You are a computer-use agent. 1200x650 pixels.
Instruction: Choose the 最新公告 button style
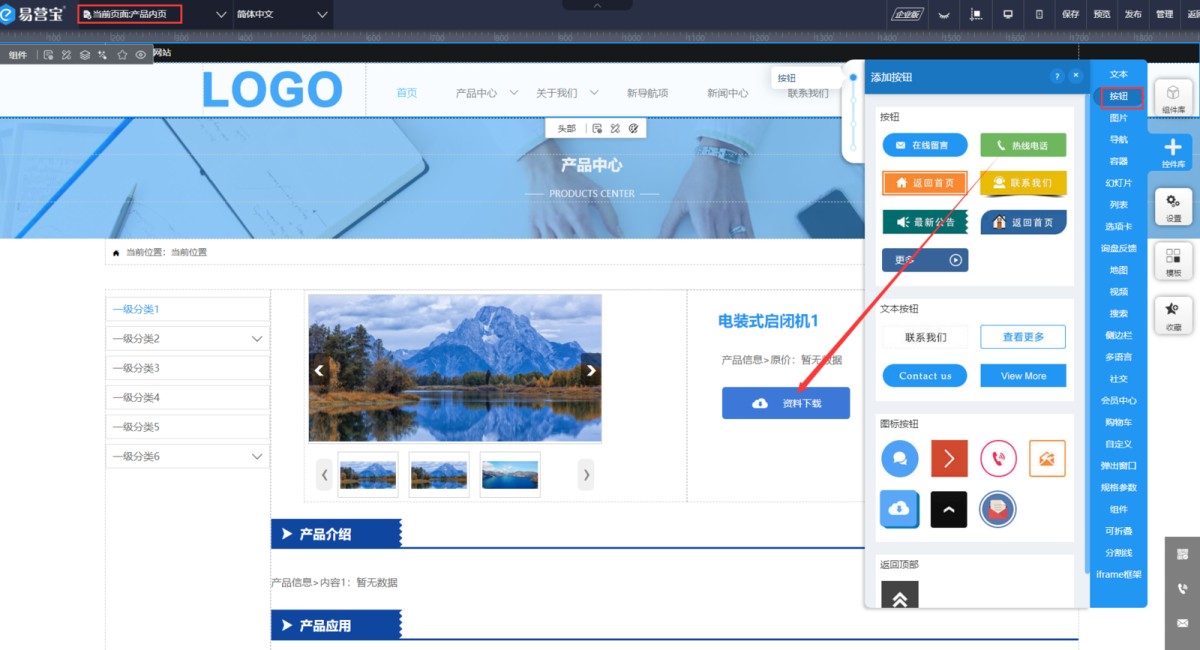click(x=925, y=222)
